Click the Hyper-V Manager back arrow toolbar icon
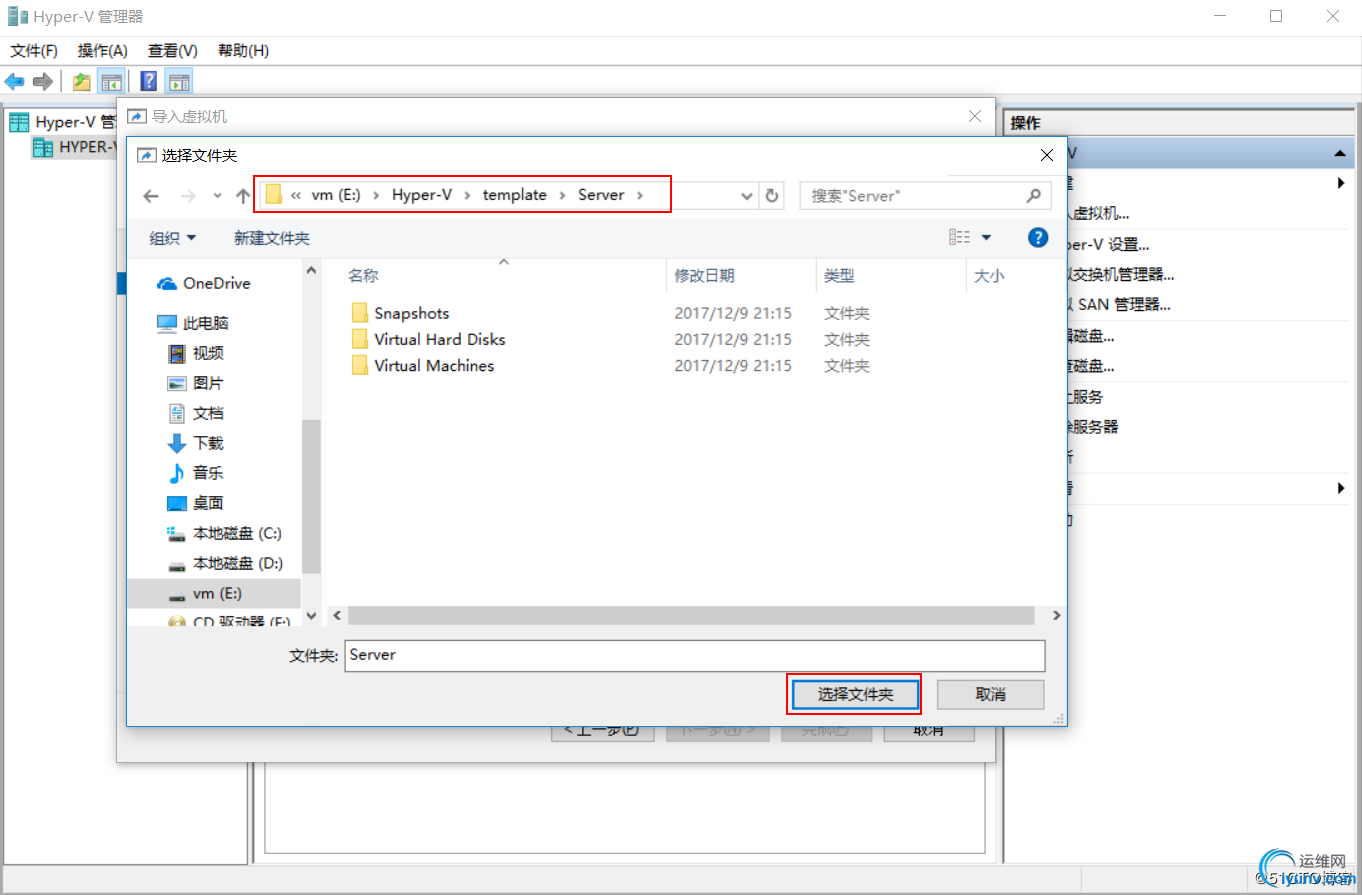1362x895 pixels. pyautogui.click(x=15, y=82)
